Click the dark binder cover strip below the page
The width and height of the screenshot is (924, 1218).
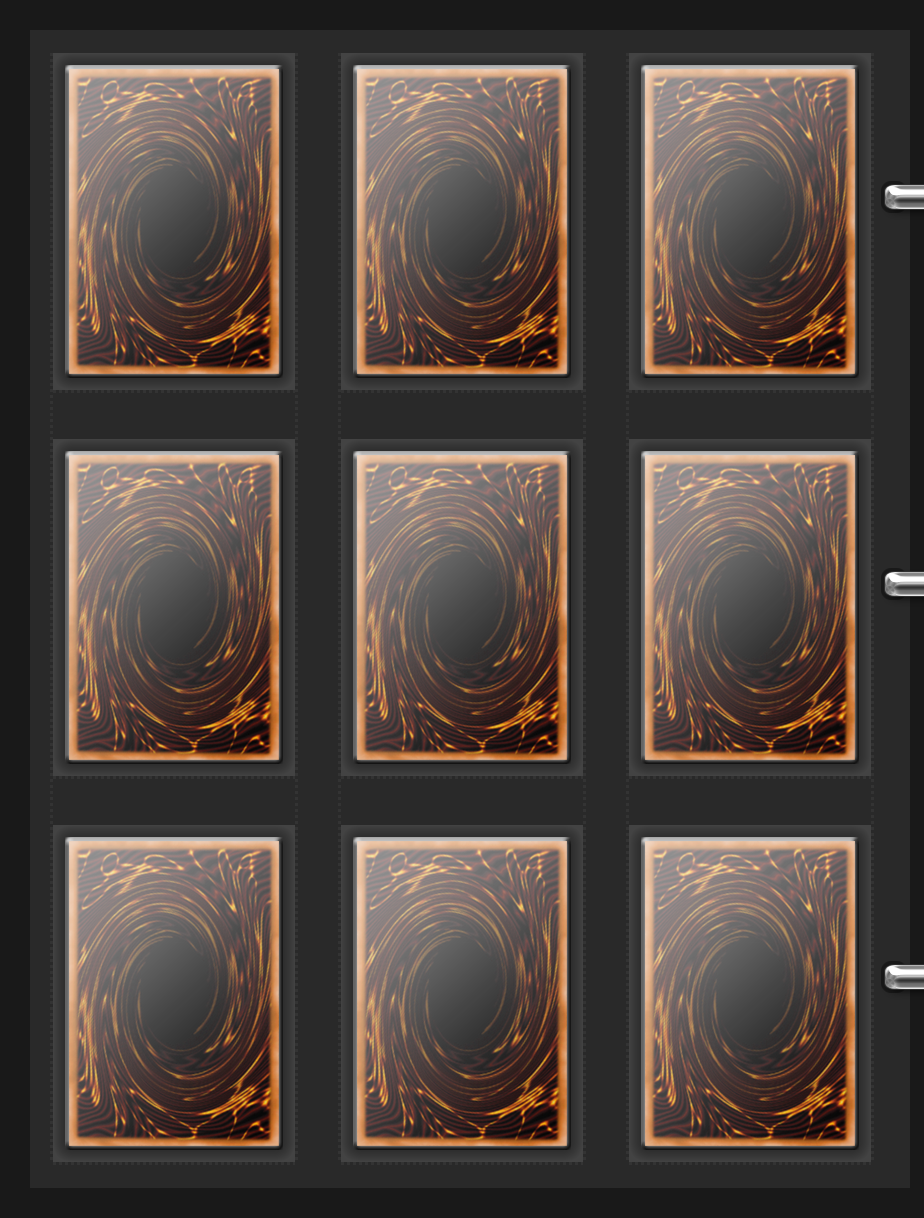click(x=462, y=1203)
